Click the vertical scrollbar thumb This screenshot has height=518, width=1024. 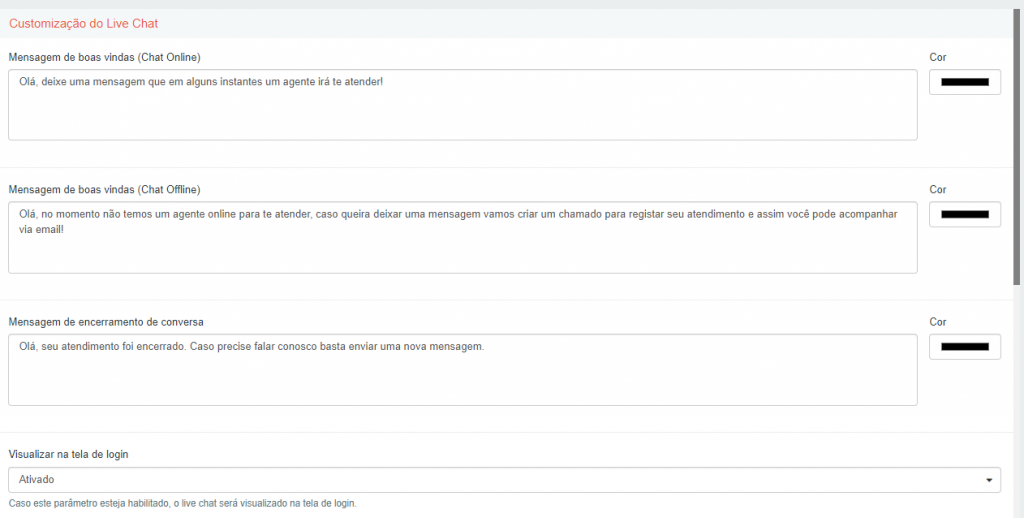[x=1017, y=147]
